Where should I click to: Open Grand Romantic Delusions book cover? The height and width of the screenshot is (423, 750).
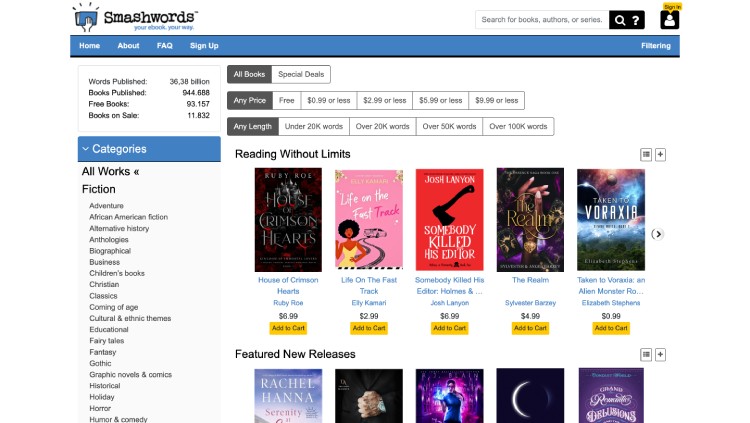(611, 396)
